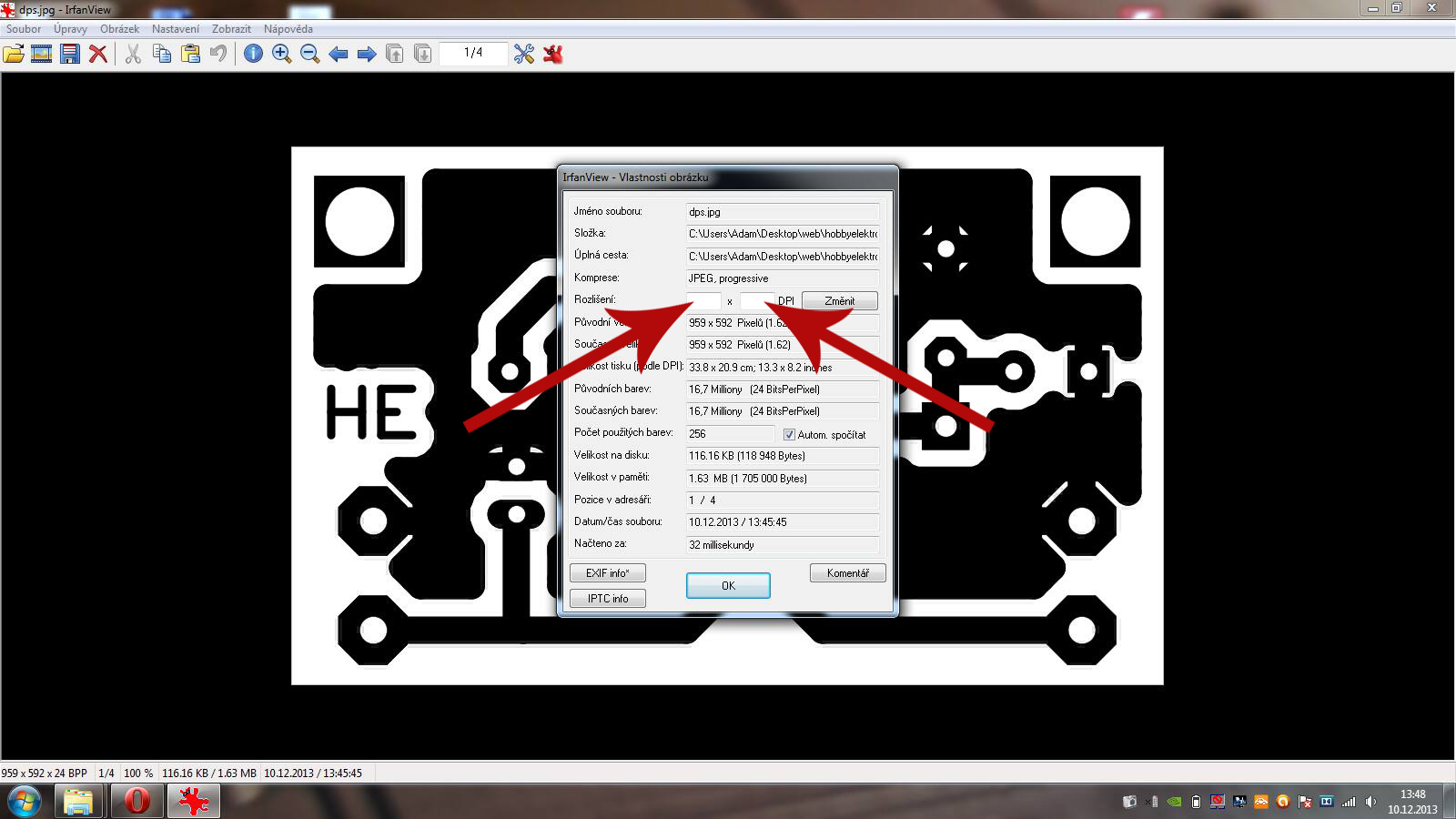Click the 1.63 MB memory size value
The image size is (1456, 819).
tap(783, 478)
